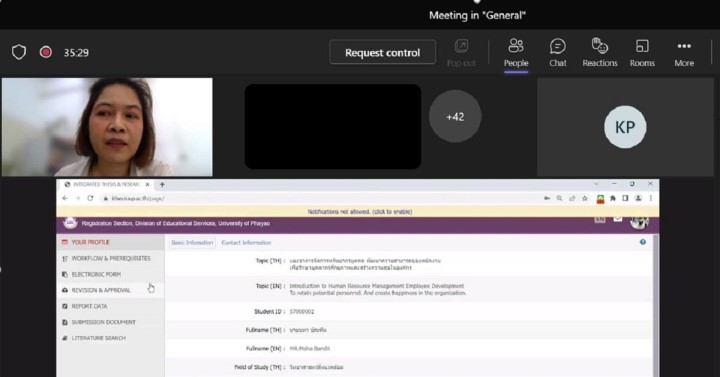This screenshot has width=720, height=377.
Task: Switch to Basic Information tab
Action: pyautogui.click(x=192, y=242)
